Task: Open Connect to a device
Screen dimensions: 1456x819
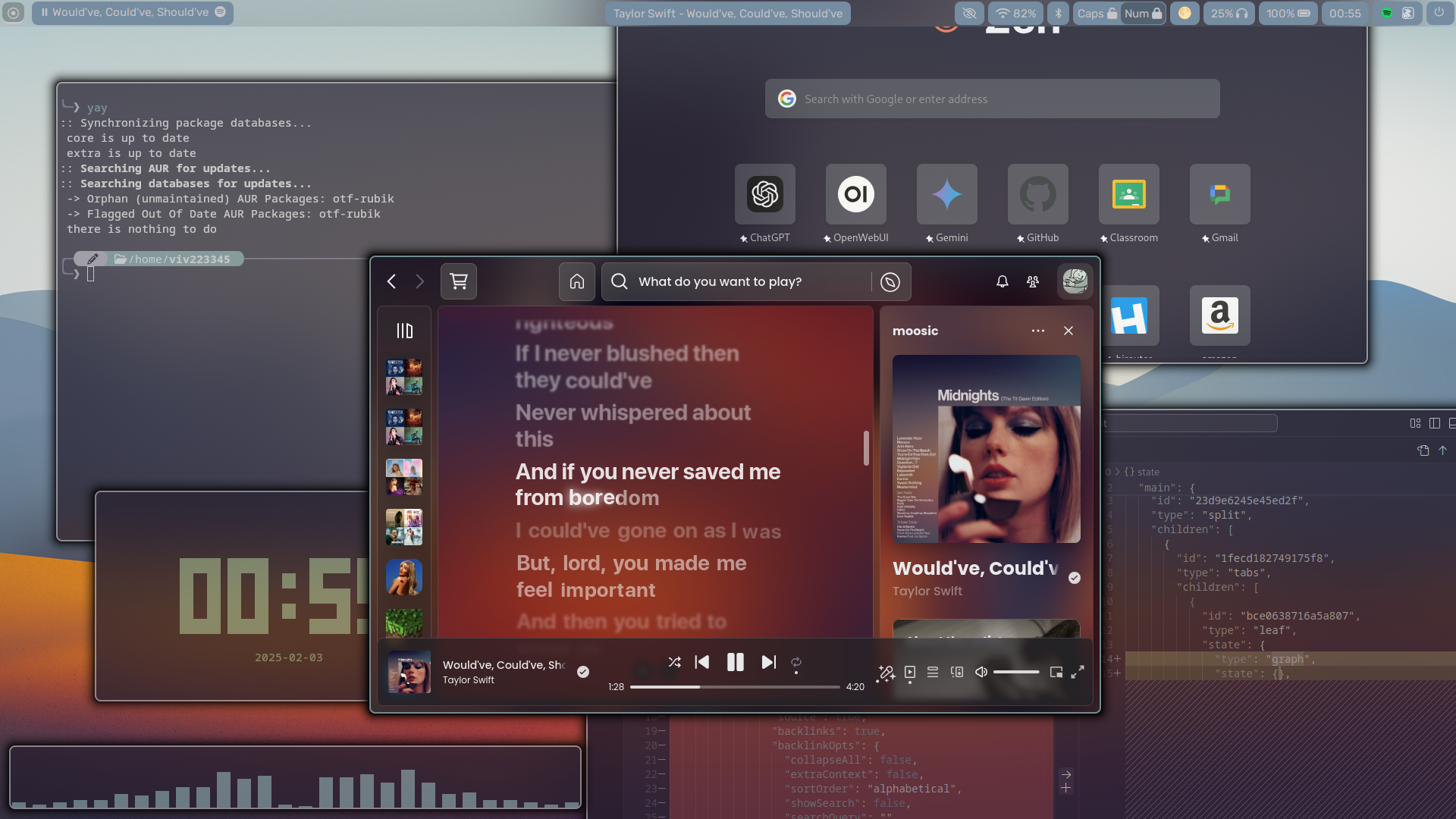Action: (x=957, y=672)
